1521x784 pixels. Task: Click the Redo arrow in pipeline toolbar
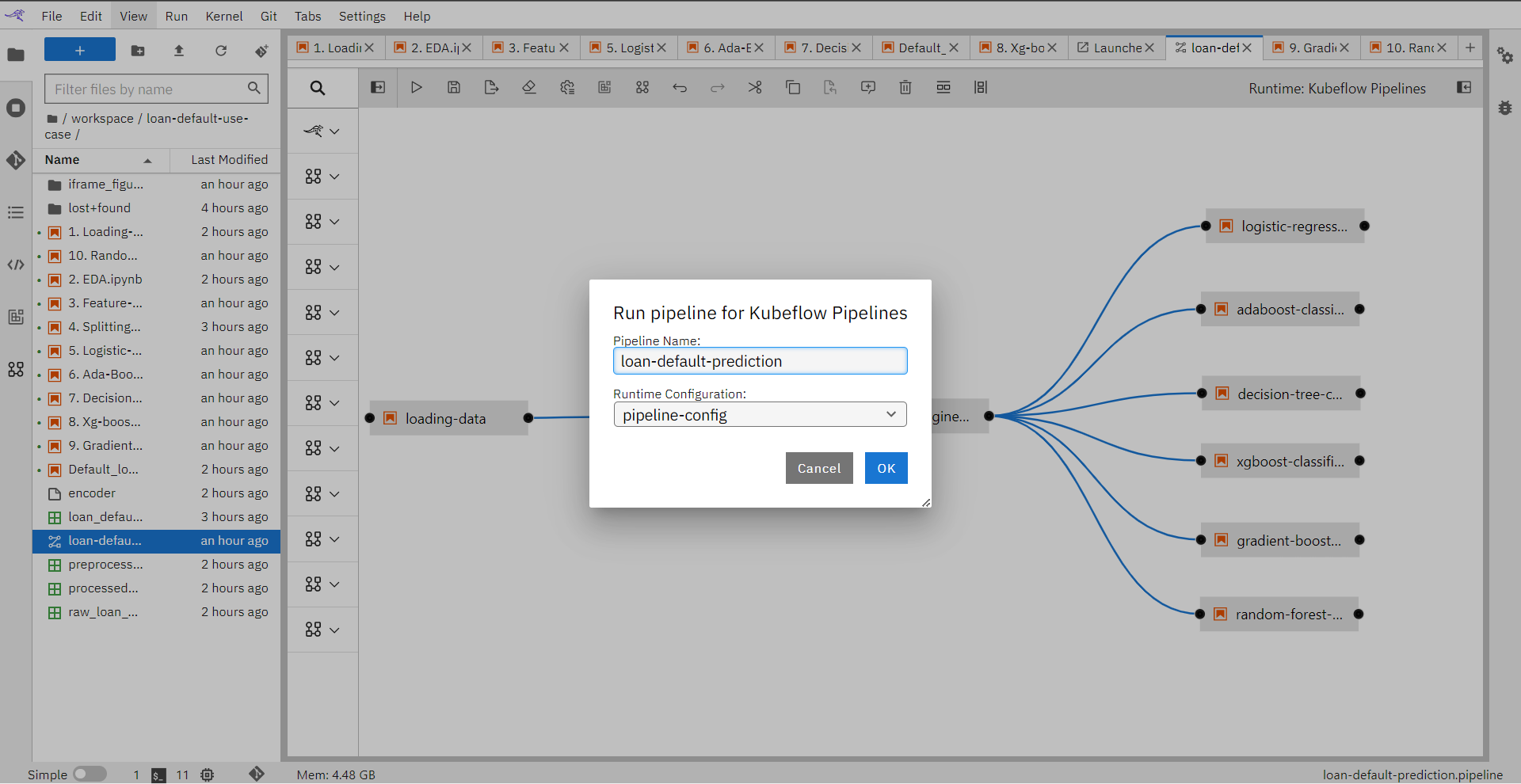(718, 88)
